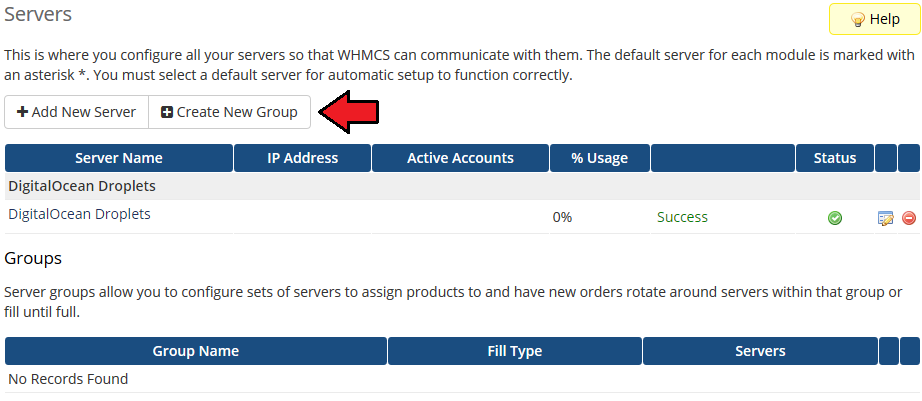Click the % Usage column header

600,158
